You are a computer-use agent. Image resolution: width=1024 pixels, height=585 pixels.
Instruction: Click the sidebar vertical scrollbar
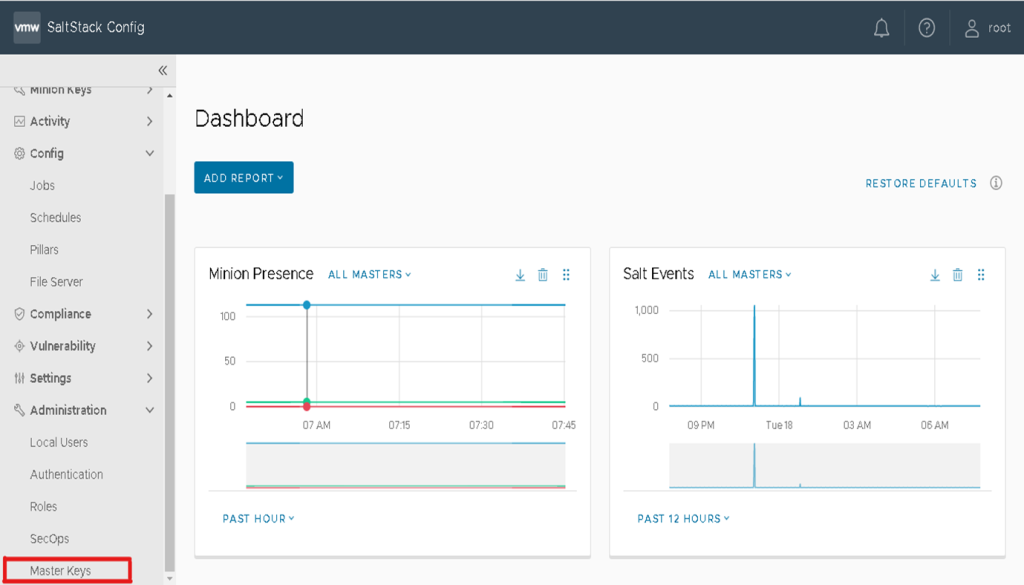[x=169, y=380]
